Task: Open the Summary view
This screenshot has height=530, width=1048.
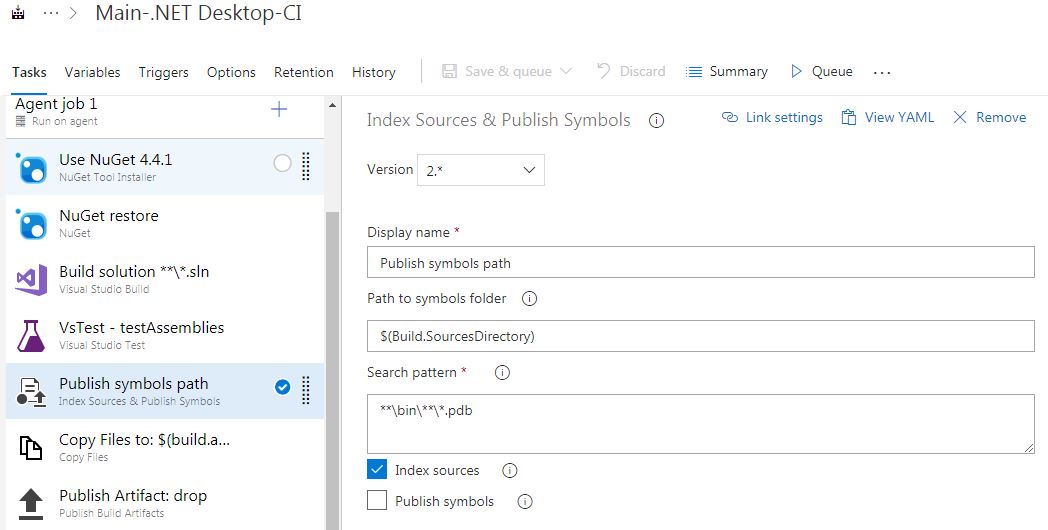Action: click(727, 72)
